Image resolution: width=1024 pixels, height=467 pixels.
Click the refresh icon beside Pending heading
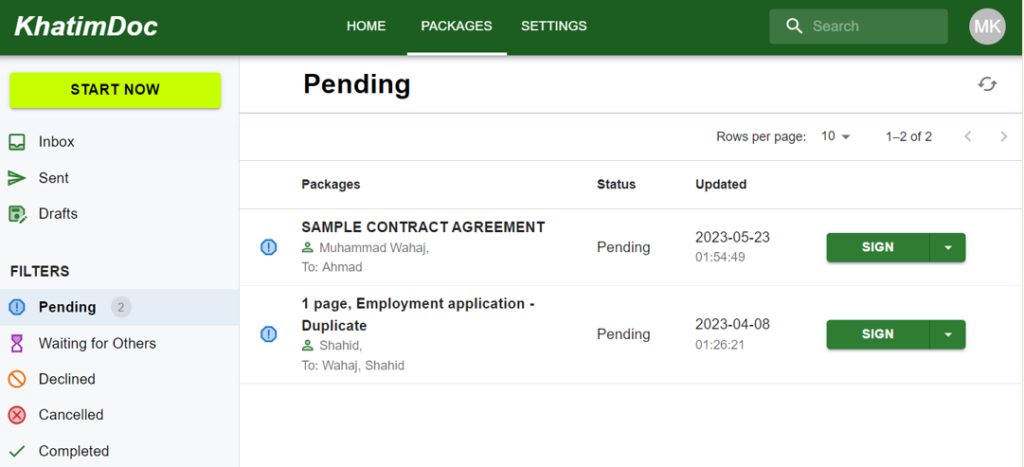987,85
